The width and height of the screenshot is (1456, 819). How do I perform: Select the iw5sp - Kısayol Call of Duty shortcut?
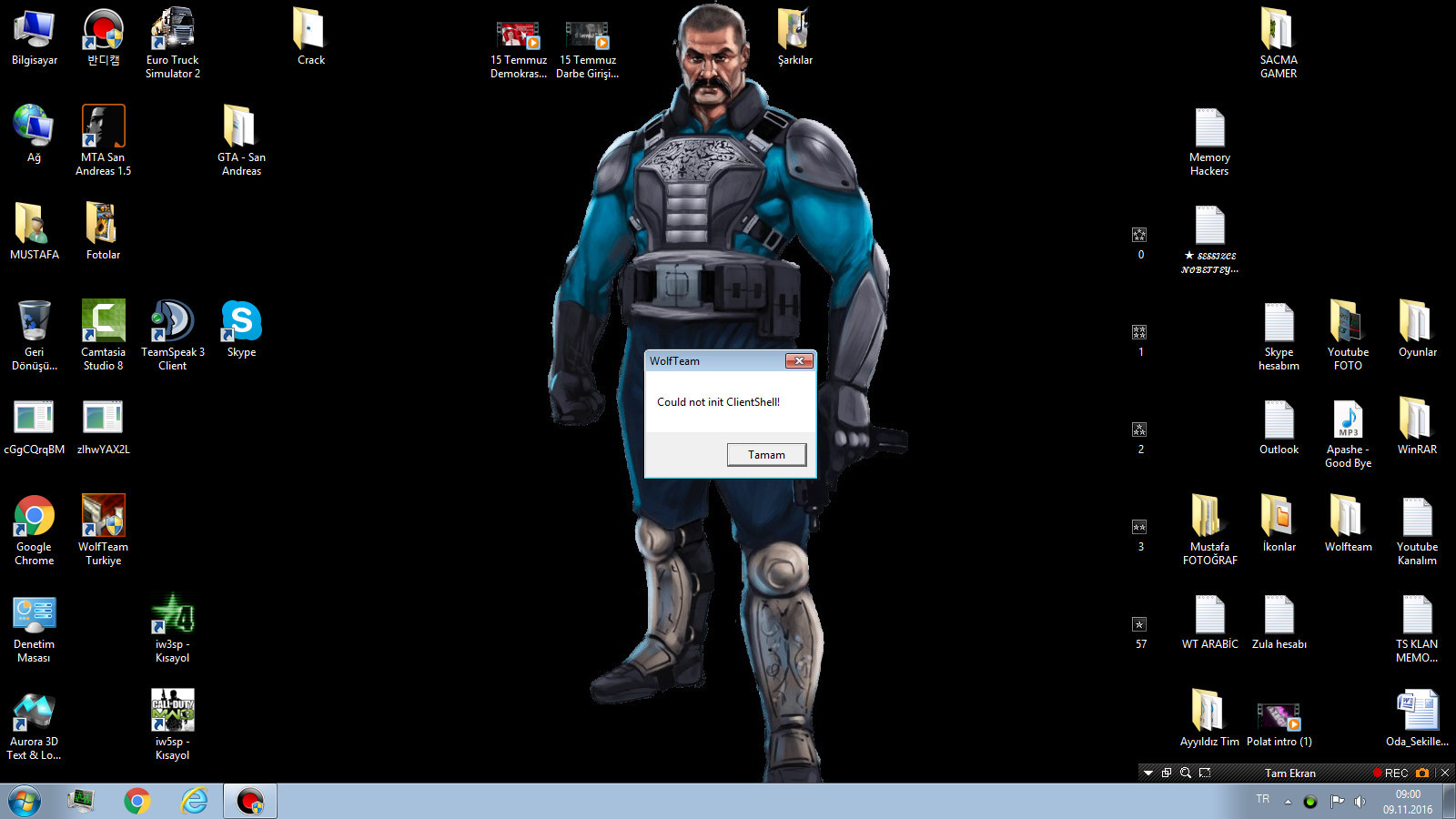point(173,725)
